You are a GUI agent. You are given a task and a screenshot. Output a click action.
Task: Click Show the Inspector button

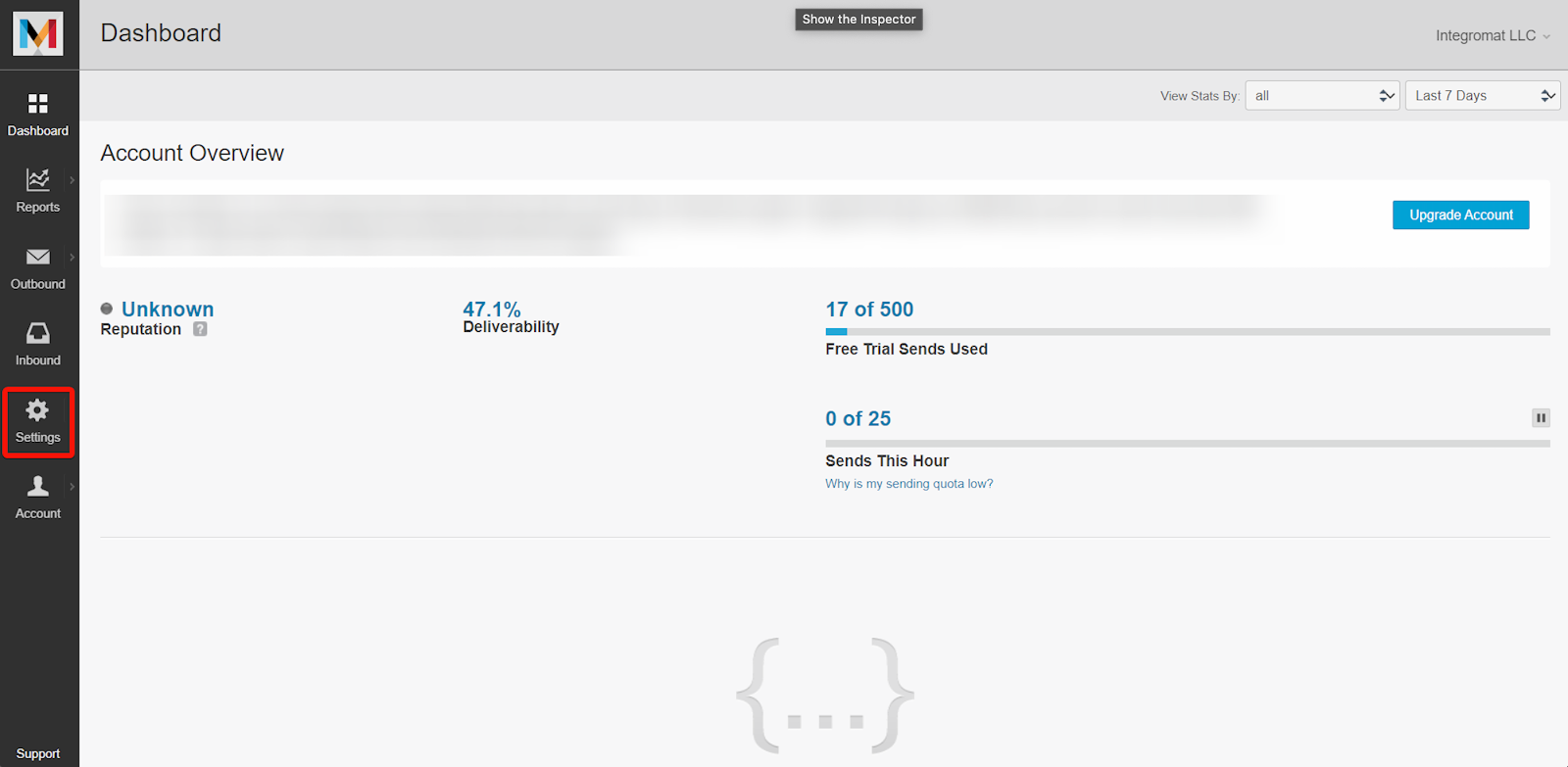click(858, 19)
